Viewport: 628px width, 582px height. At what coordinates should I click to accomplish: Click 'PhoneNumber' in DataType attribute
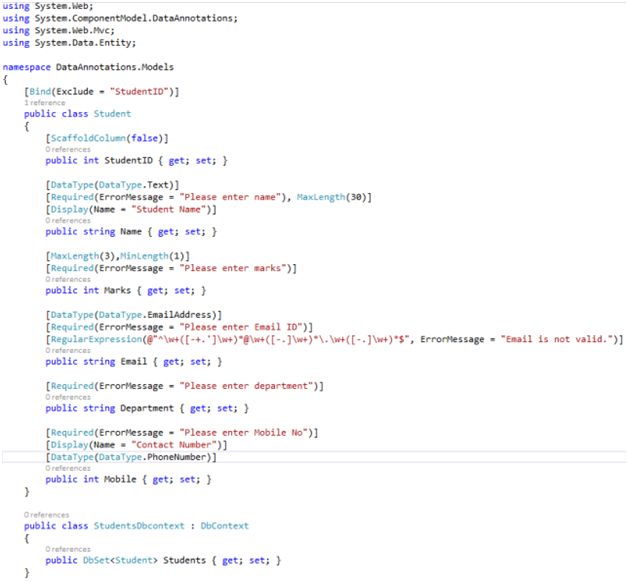(176, 457)
